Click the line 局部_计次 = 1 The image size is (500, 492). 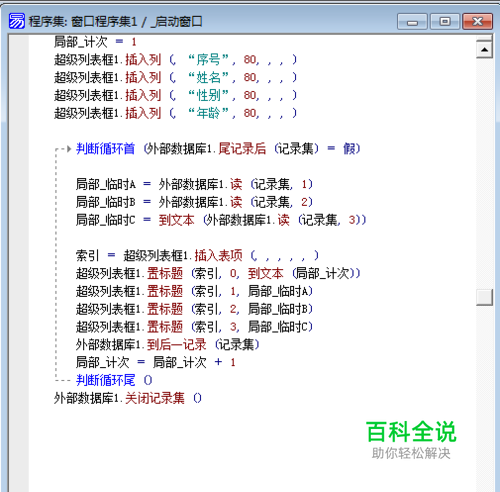coord(95,42)
